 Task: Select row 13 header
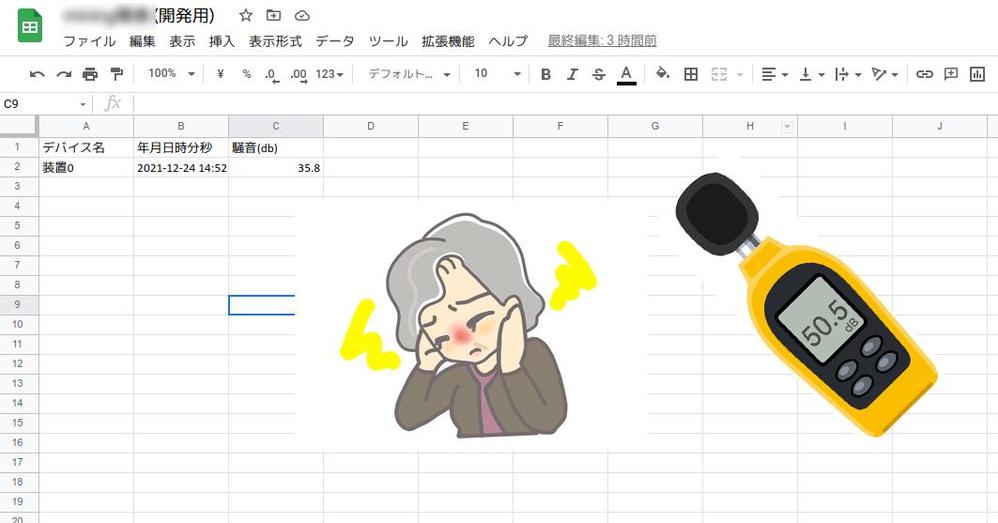(17, 384)
